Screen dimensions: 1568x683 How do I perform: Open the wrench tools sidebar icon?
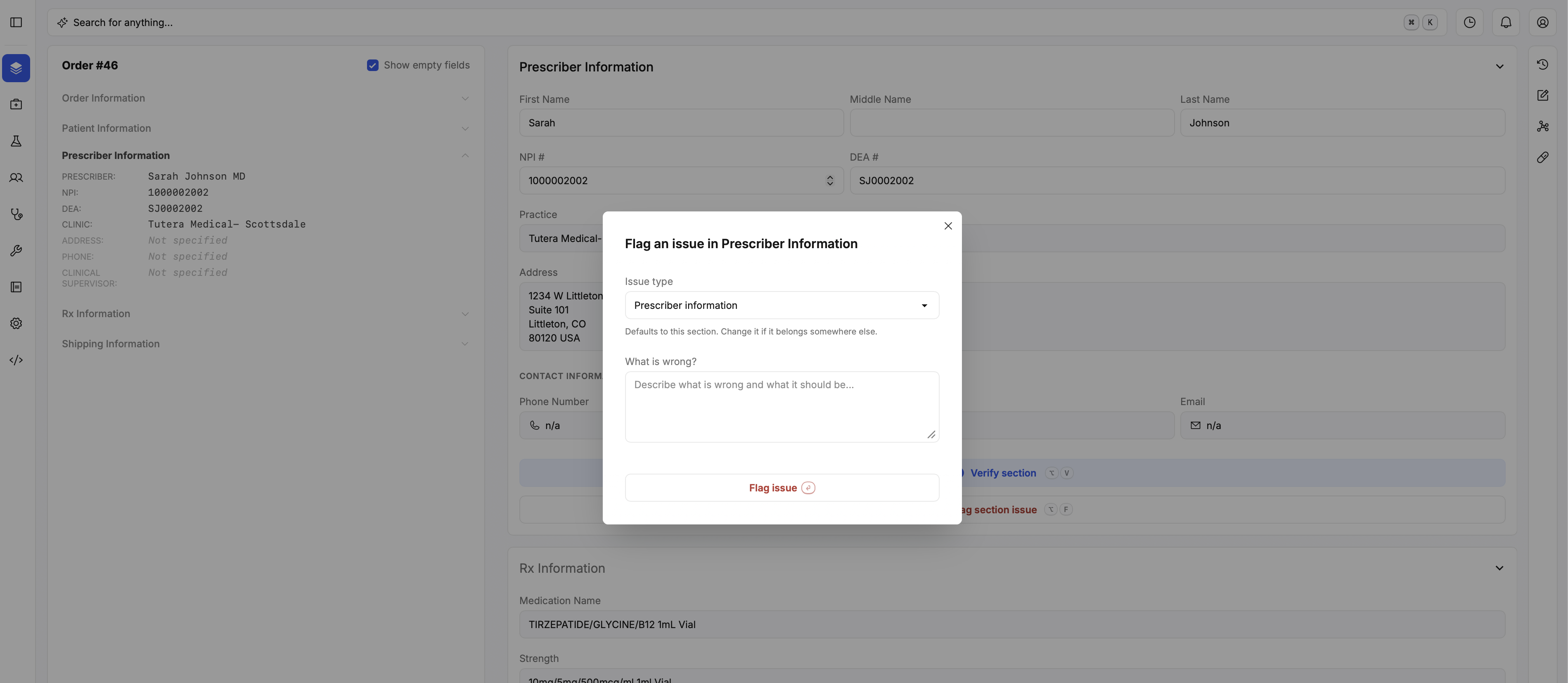17,251
